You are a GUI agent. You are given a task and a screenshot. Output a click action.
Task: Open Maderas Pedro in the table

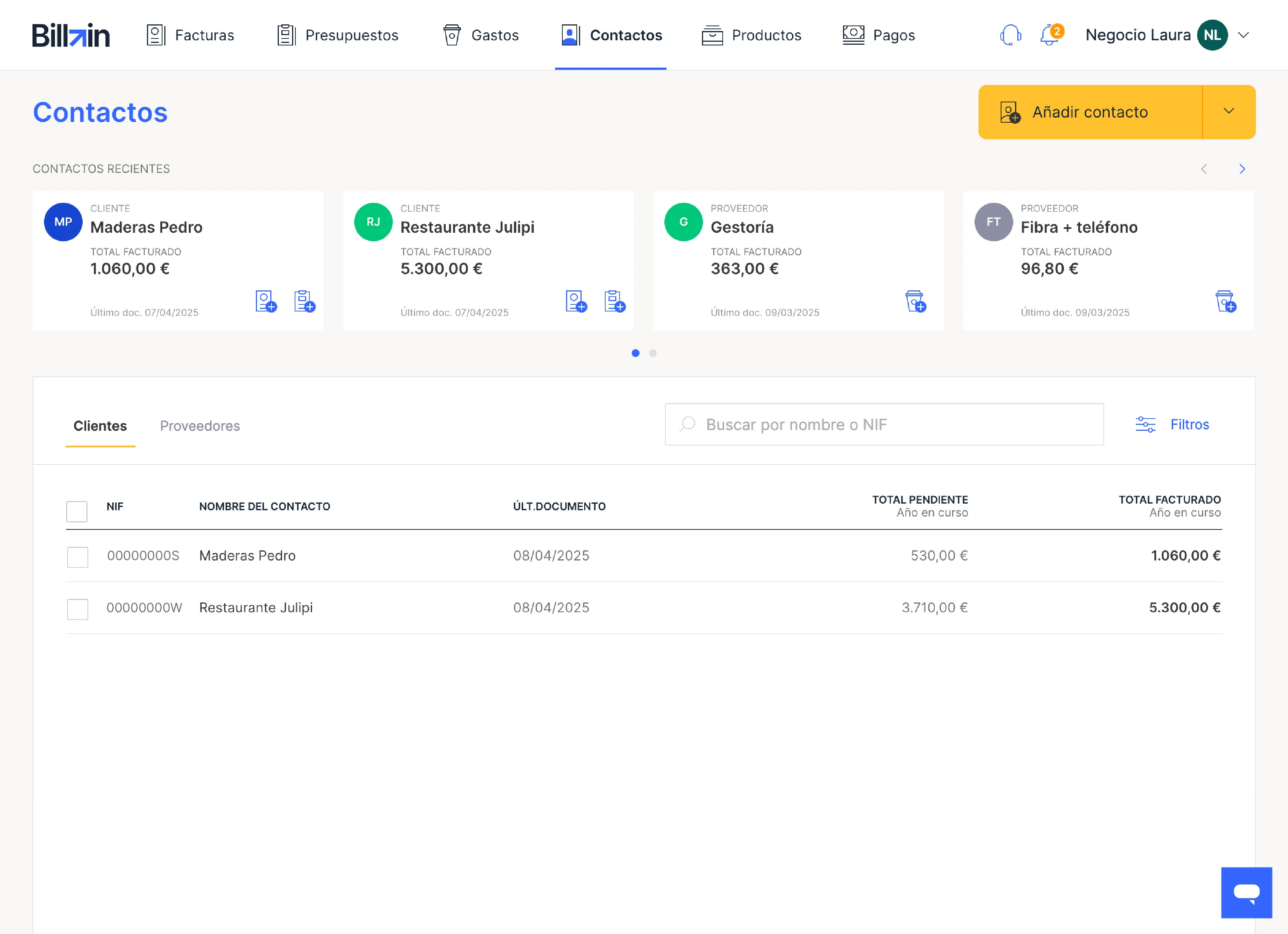[x=247, y=556]
